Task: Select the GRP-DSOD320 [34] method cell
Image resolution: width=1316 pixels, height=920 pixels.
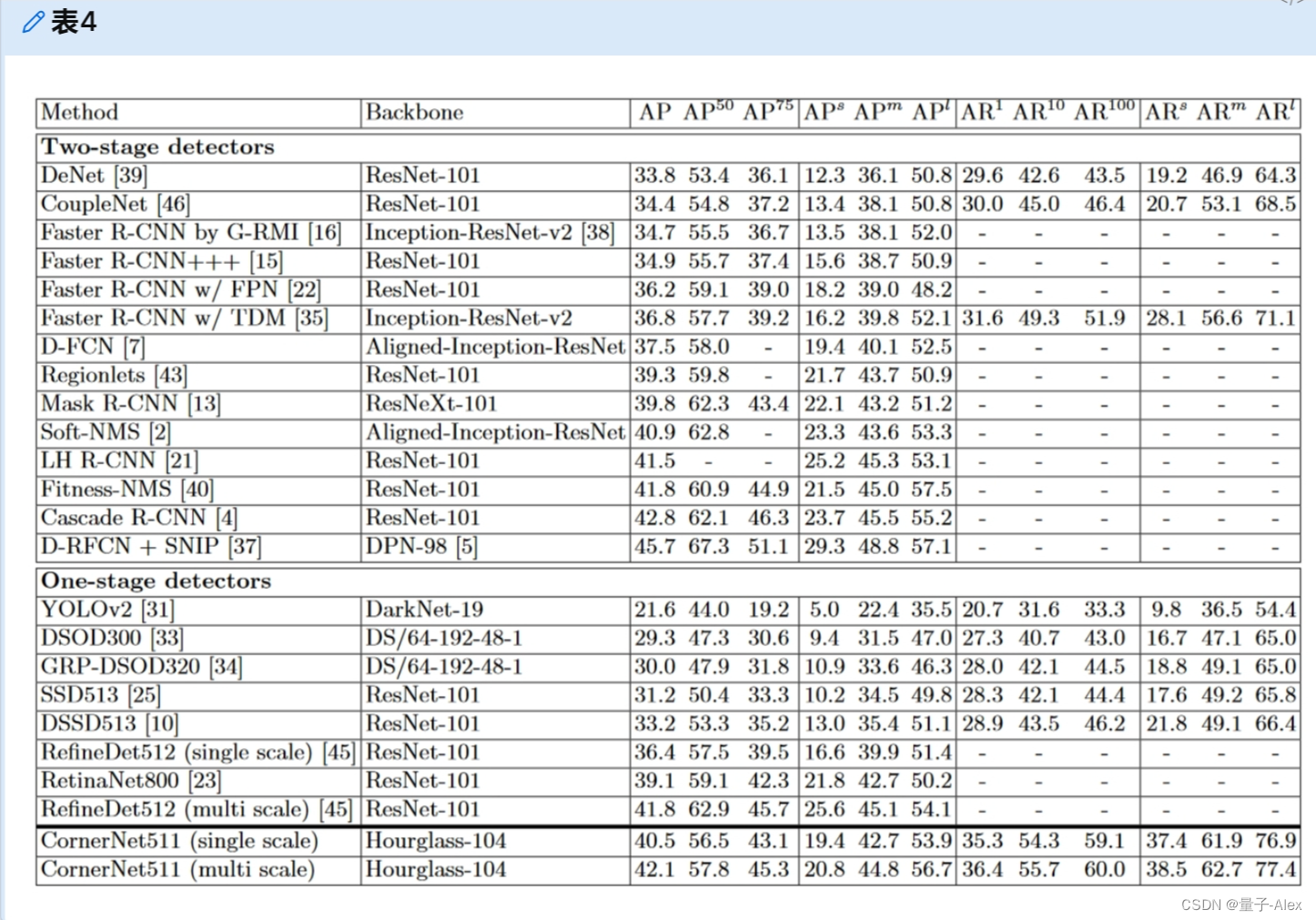Action: click(x=142, y=667)
